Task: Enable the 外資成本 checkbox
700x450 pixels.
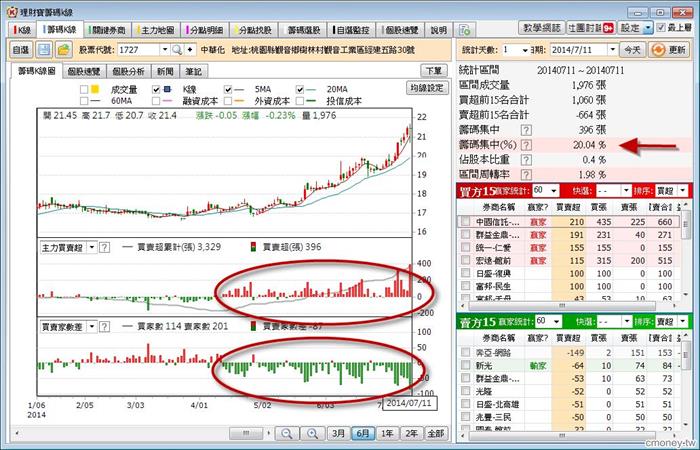Action: pyautogui.click(x=228, y=101)
